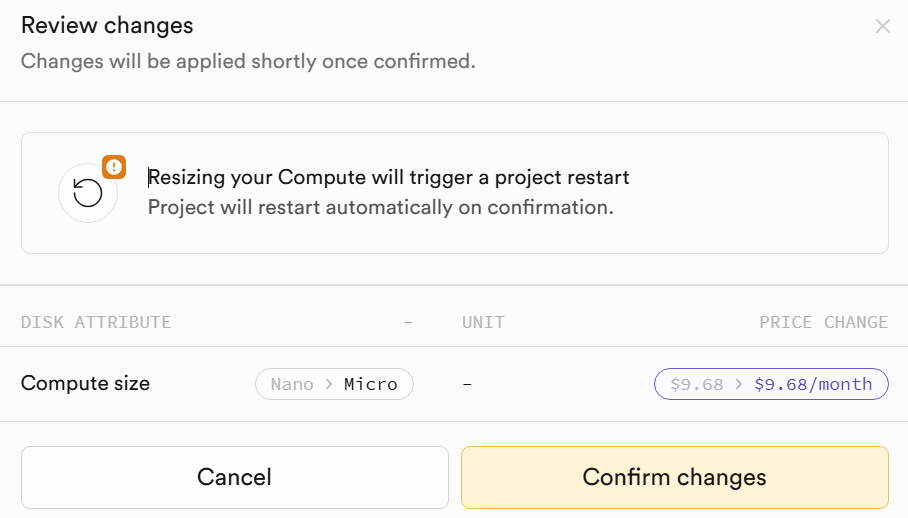Screen dimensions: 908x518
Task: Confirm the compute changes
Action: (x=674, y=477)
